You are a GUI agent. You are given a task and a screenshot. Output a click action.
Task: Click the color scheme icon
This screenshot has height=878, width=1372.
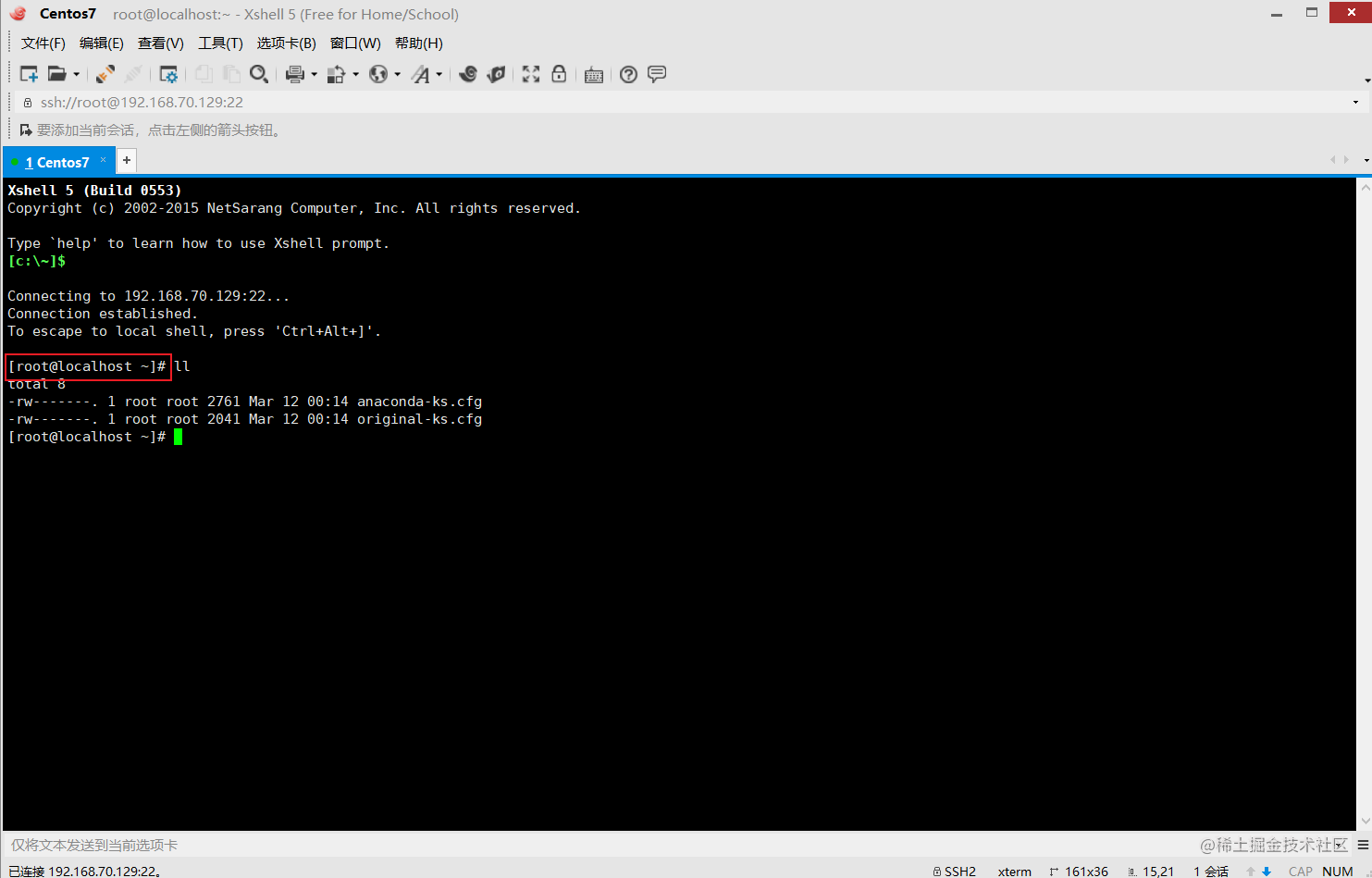click(337, 74)
